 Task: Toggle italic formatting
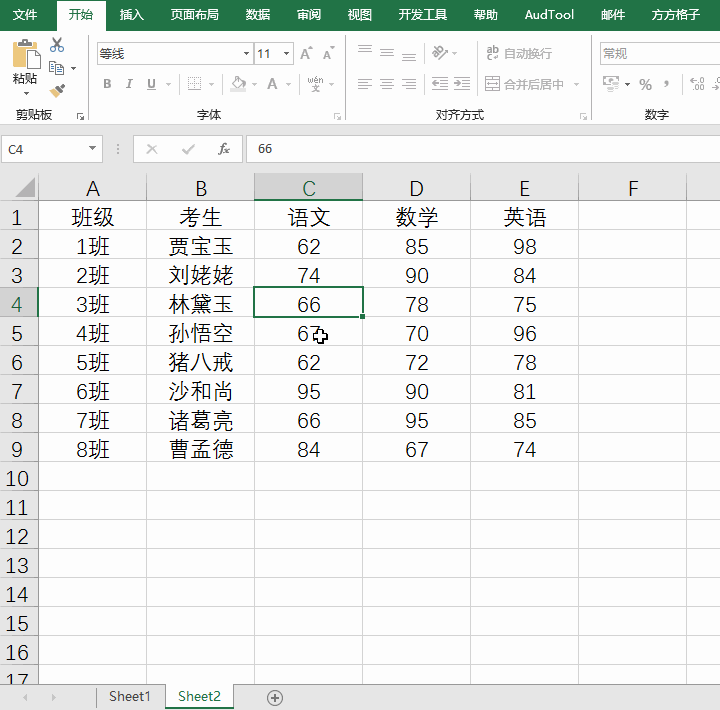(129, 84)
